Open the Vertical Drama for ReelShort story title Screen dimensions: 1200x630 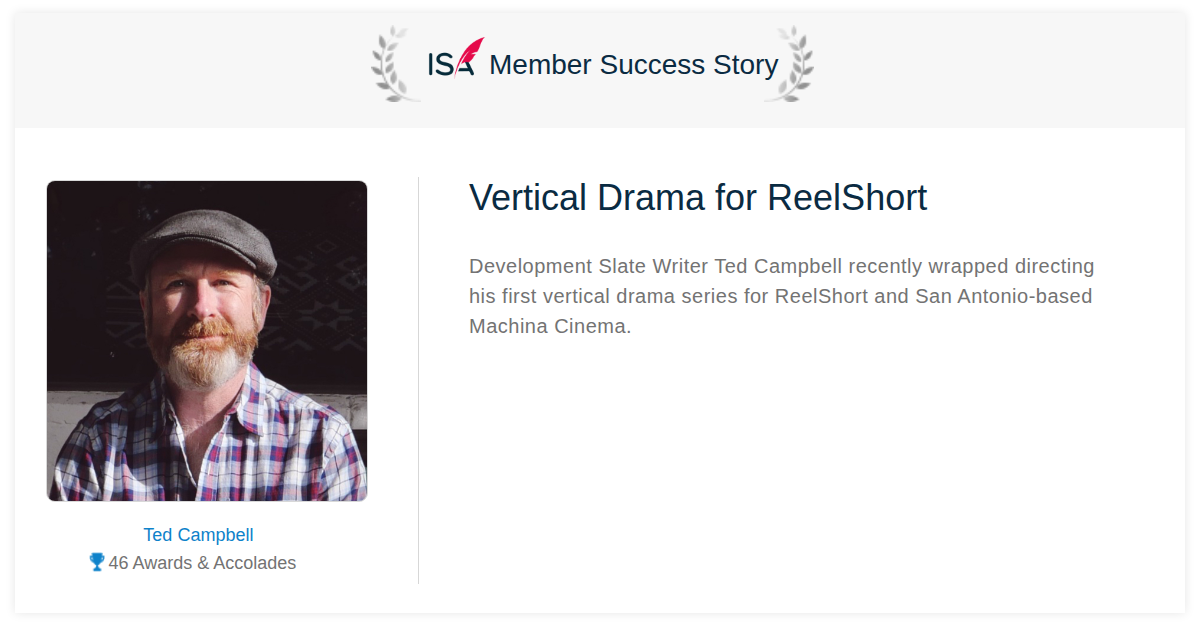pyautogui.click(x=698, y=198)
